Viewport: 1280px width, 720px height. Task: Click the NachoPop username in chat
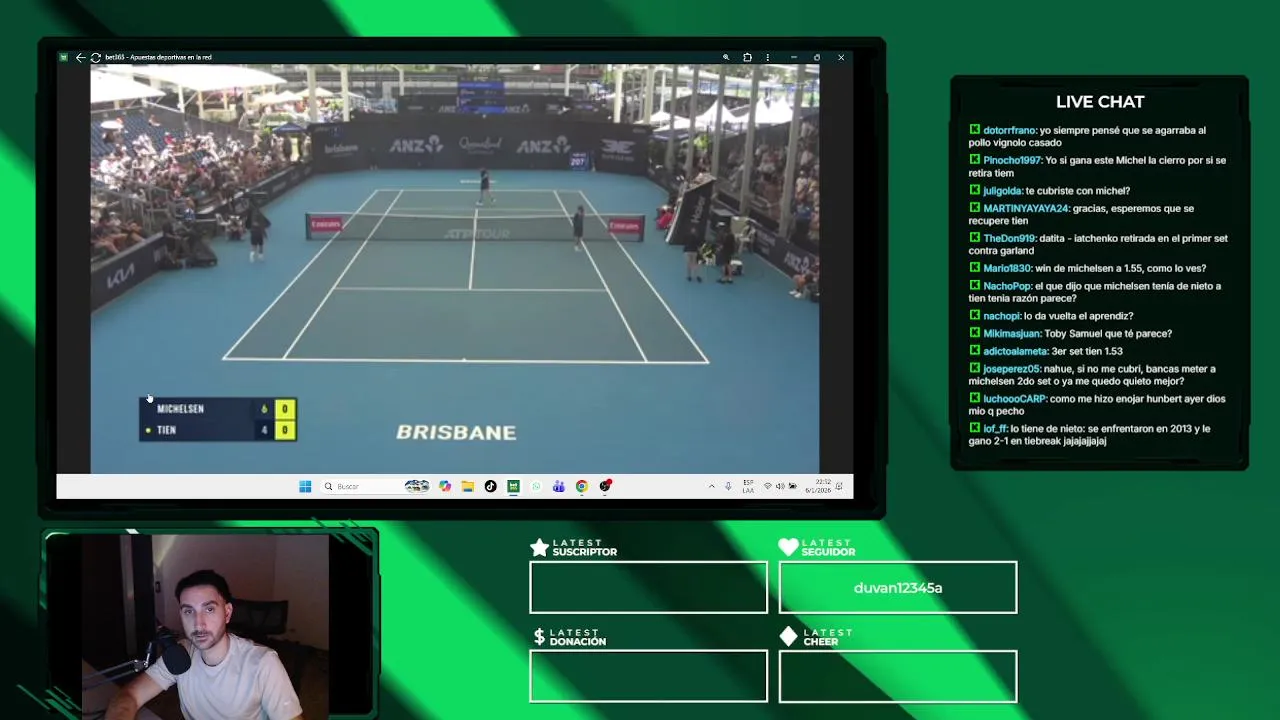pyautogui.click(x=1006, y=286)
